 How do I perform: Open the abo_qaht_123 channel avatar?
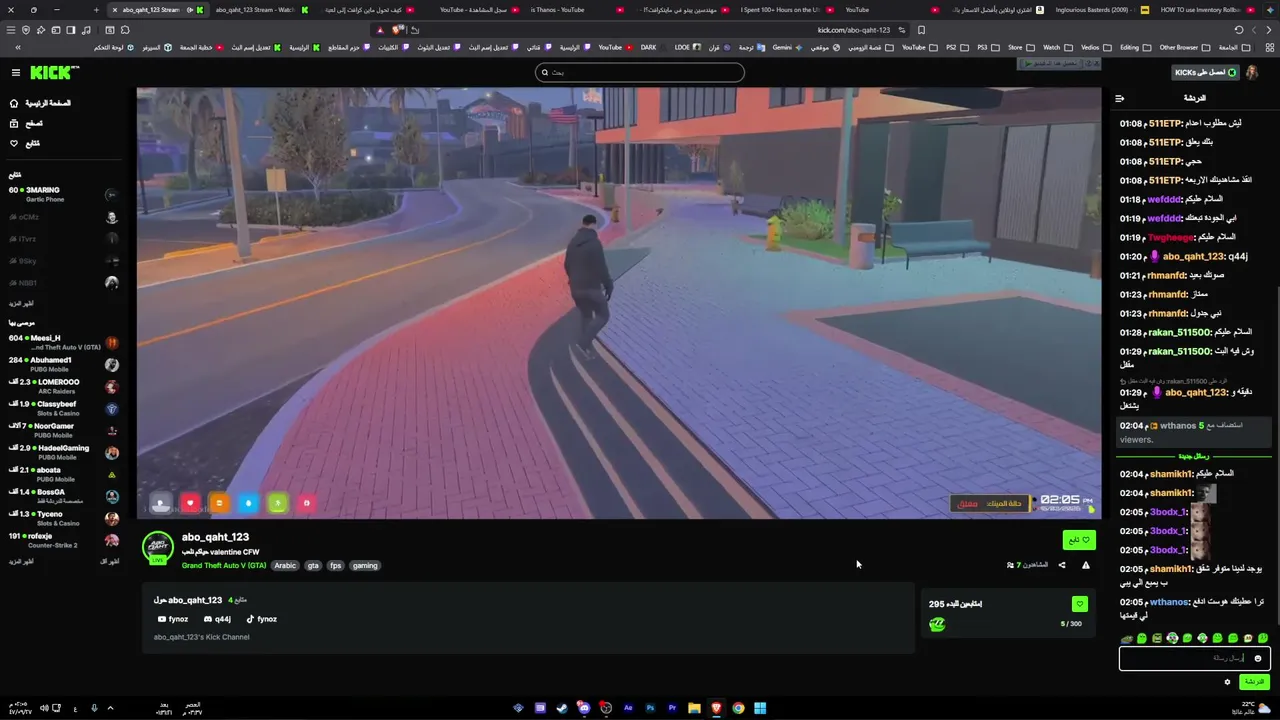(x=157, y=547)
